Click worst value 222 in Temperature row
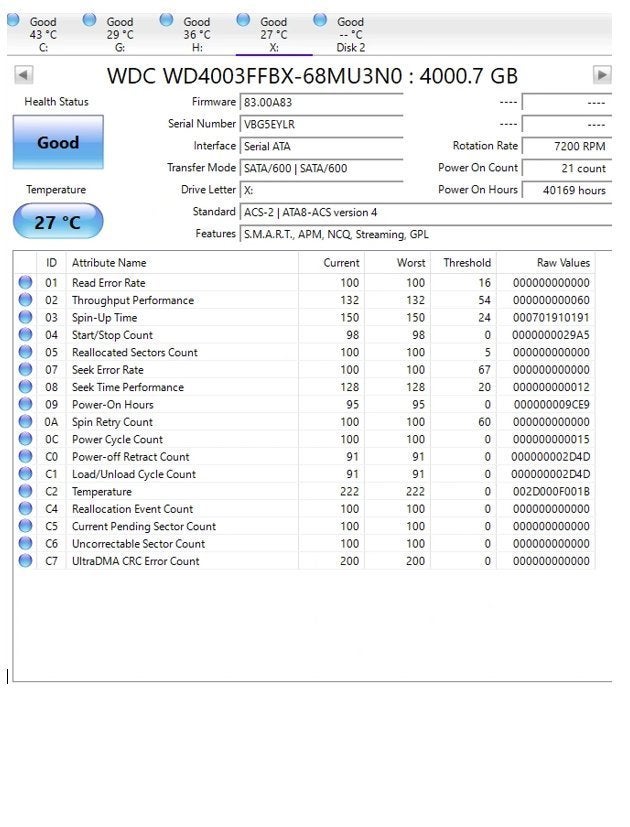The height and width of the screenshot is (827, 630). 415,492
